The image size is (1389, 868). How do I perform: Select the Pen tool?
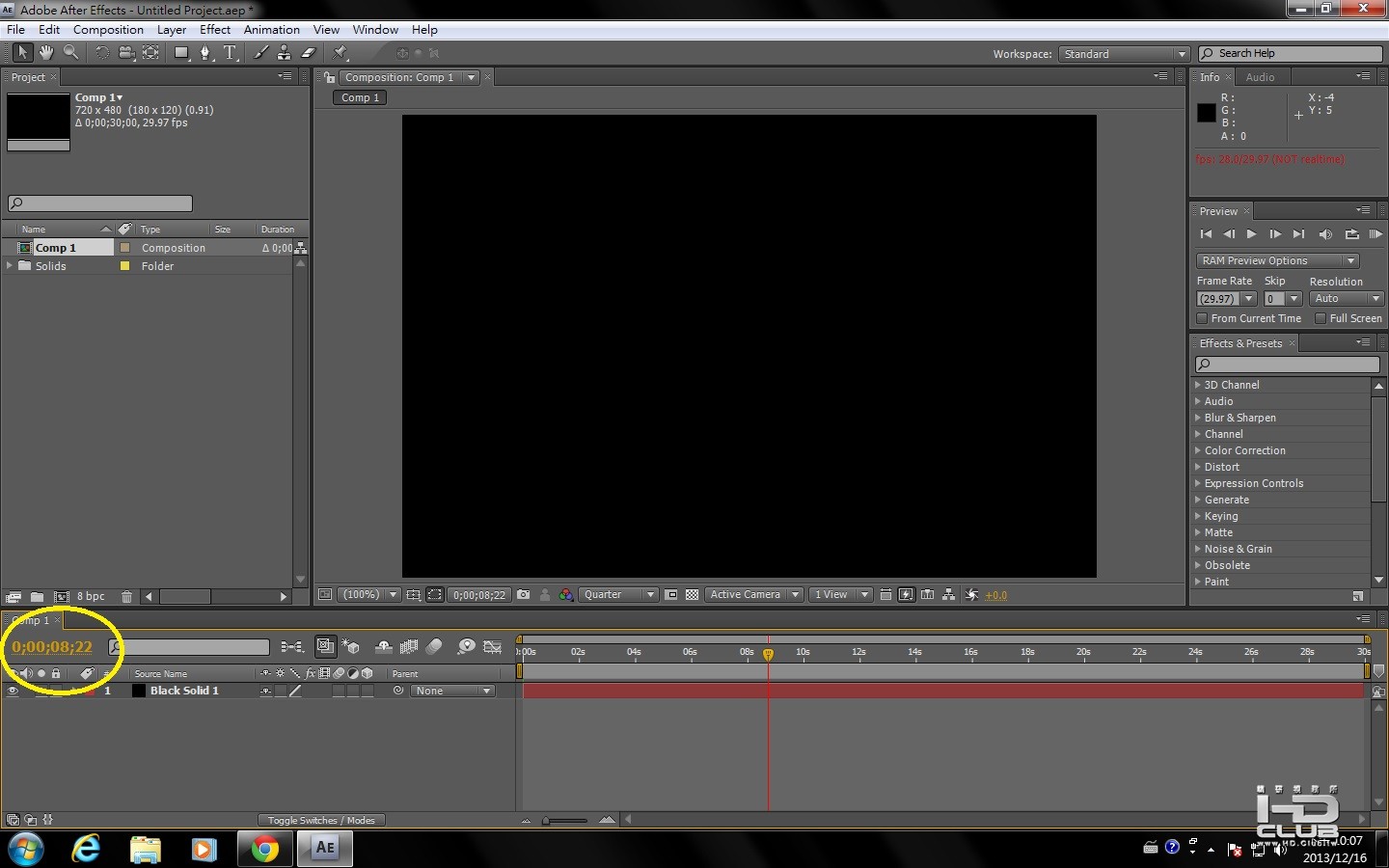pyautogui.click(x=205, y=53)
